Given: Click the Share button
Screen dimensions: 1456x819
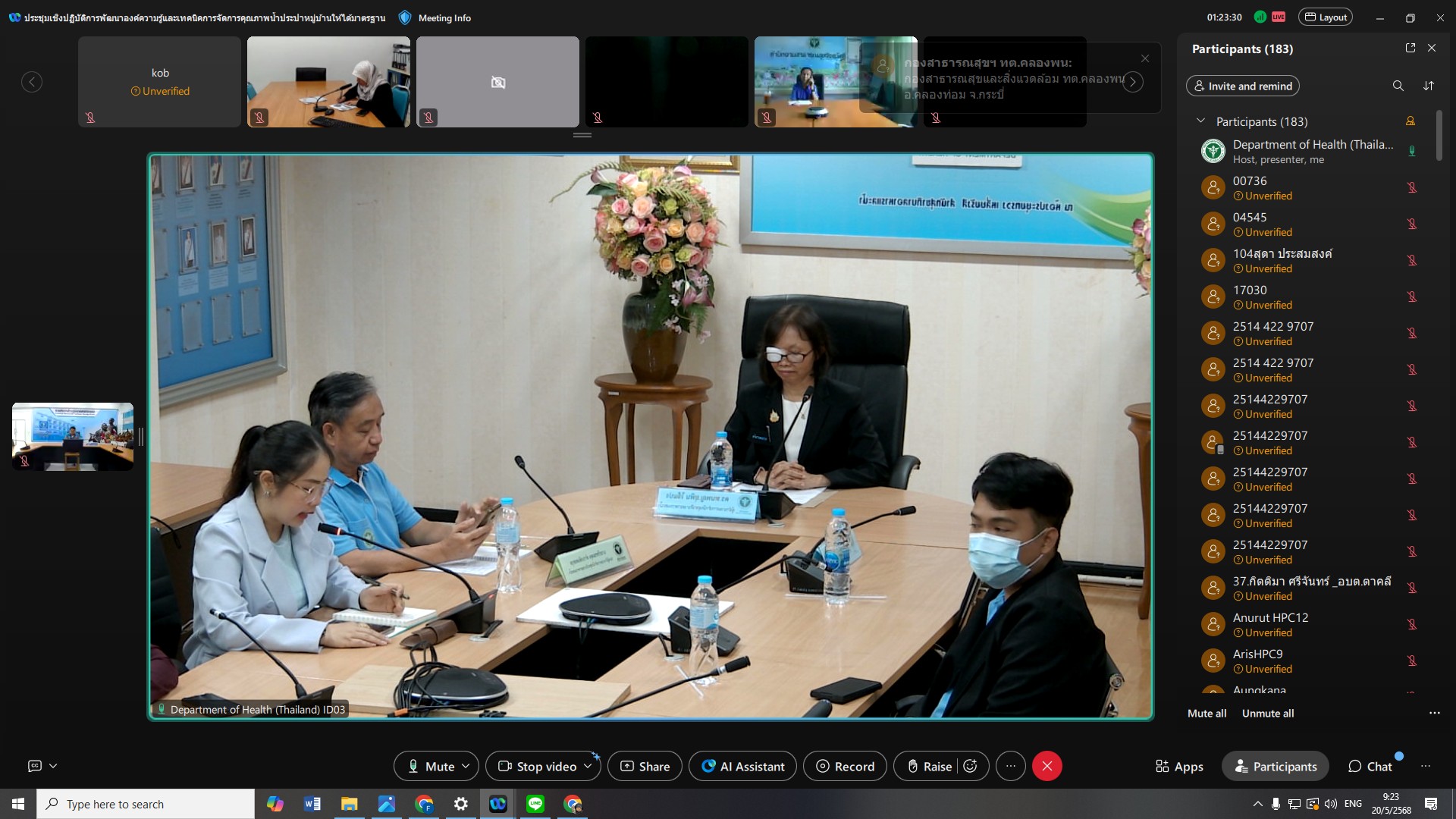Looking at the screenshot, I should click(x=645, y=766).
